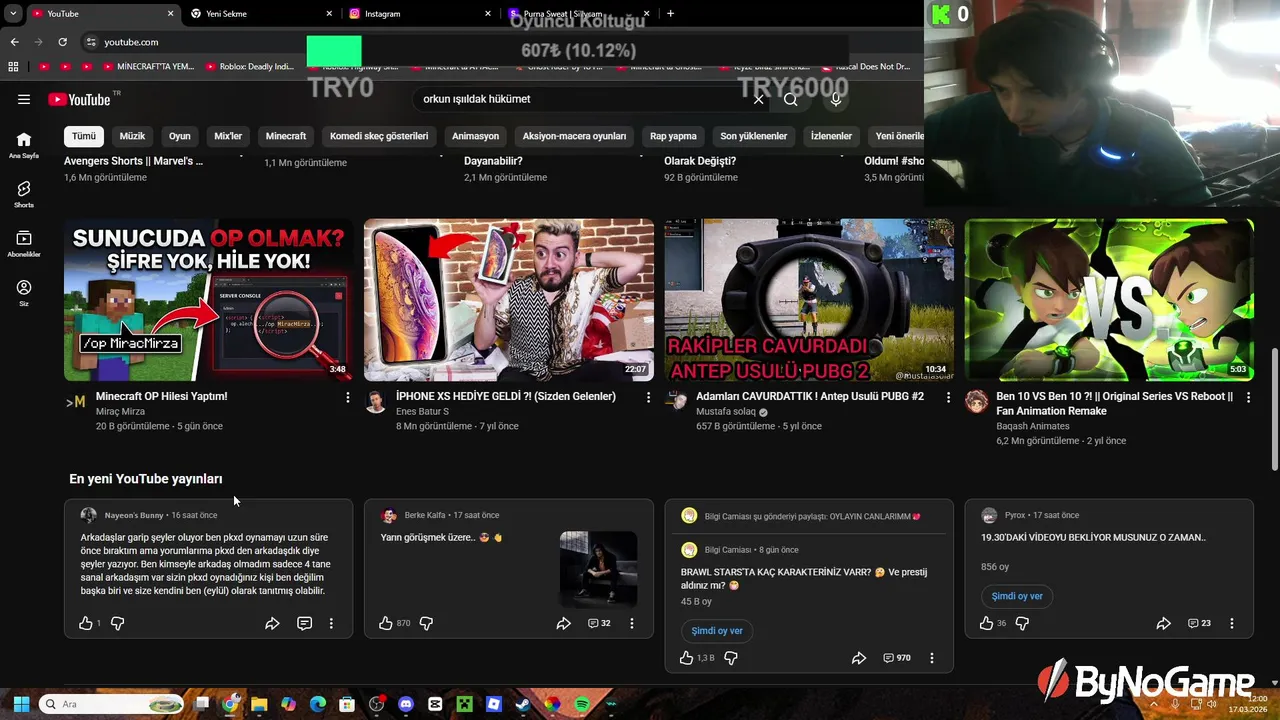Go to Ana Sayfa in sidebar

point(24,145)
